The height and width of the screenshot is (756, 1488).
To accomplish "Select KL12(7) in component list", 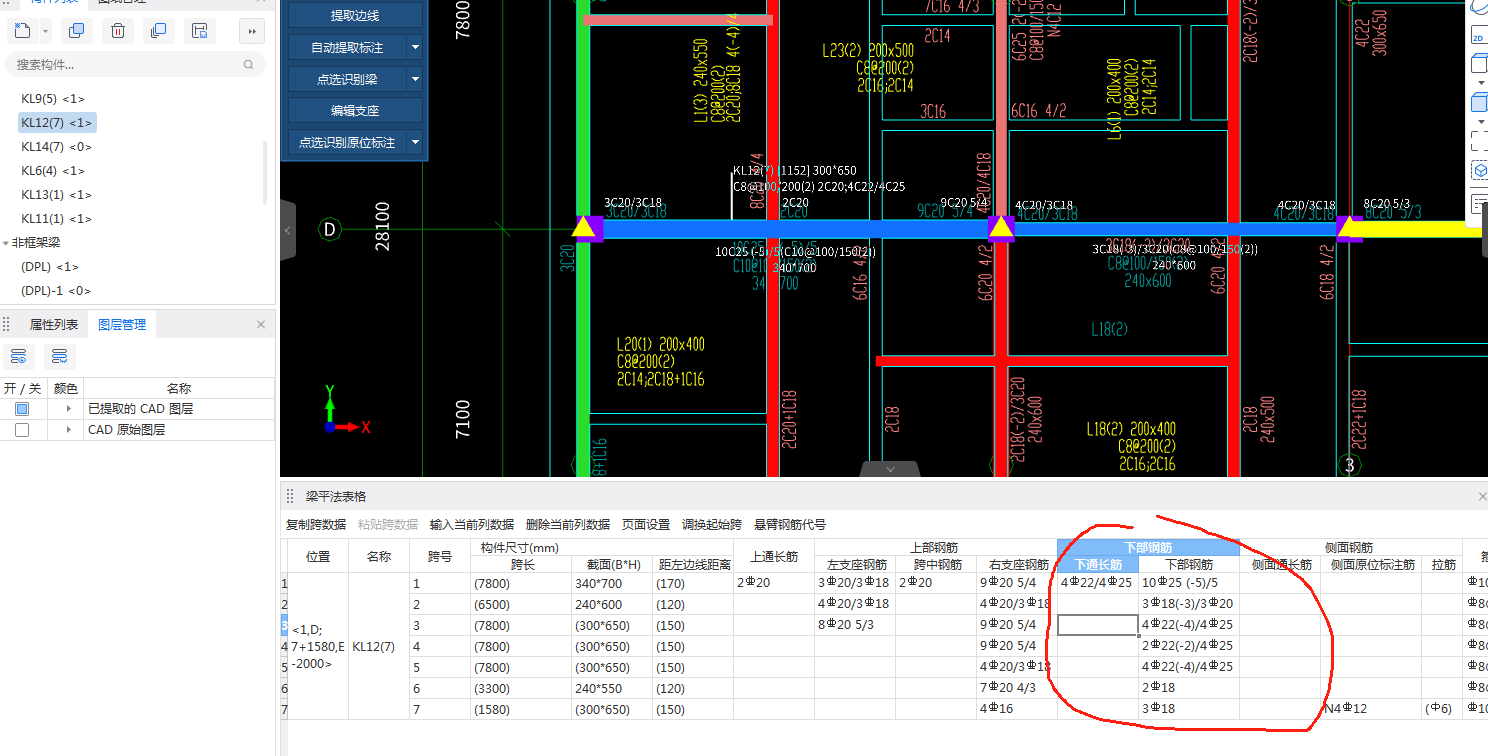I will [x=57, y=123].
